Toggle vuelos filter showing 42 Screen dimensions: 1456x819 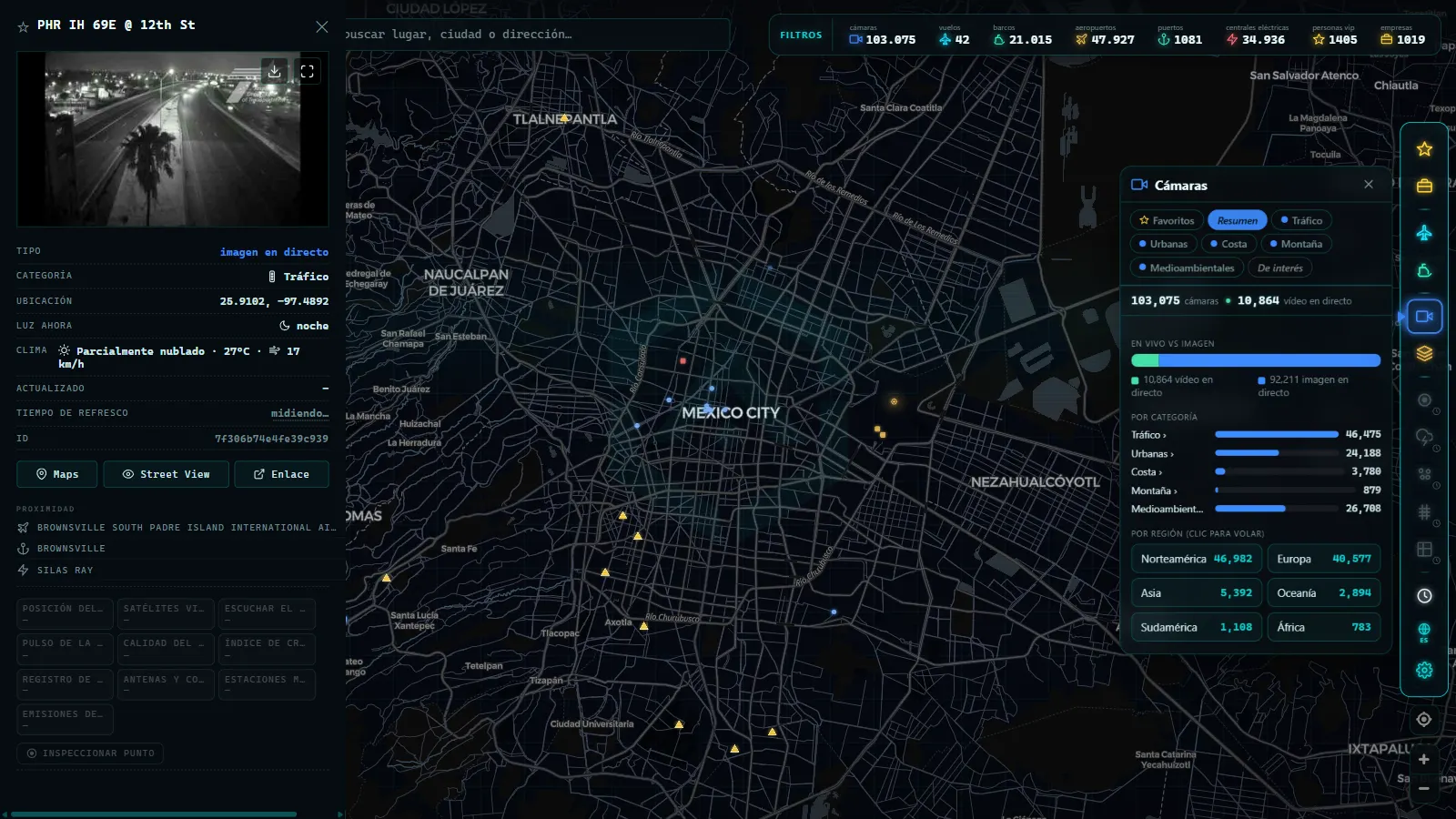pos(954,35)
